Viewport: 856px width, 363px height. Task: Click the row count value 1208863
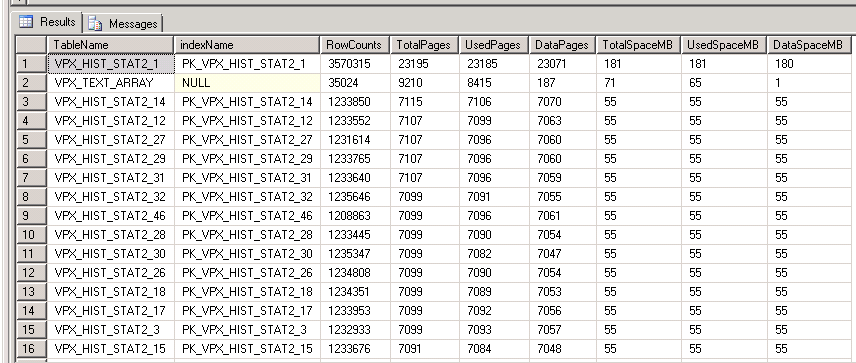tap(355, 216)
